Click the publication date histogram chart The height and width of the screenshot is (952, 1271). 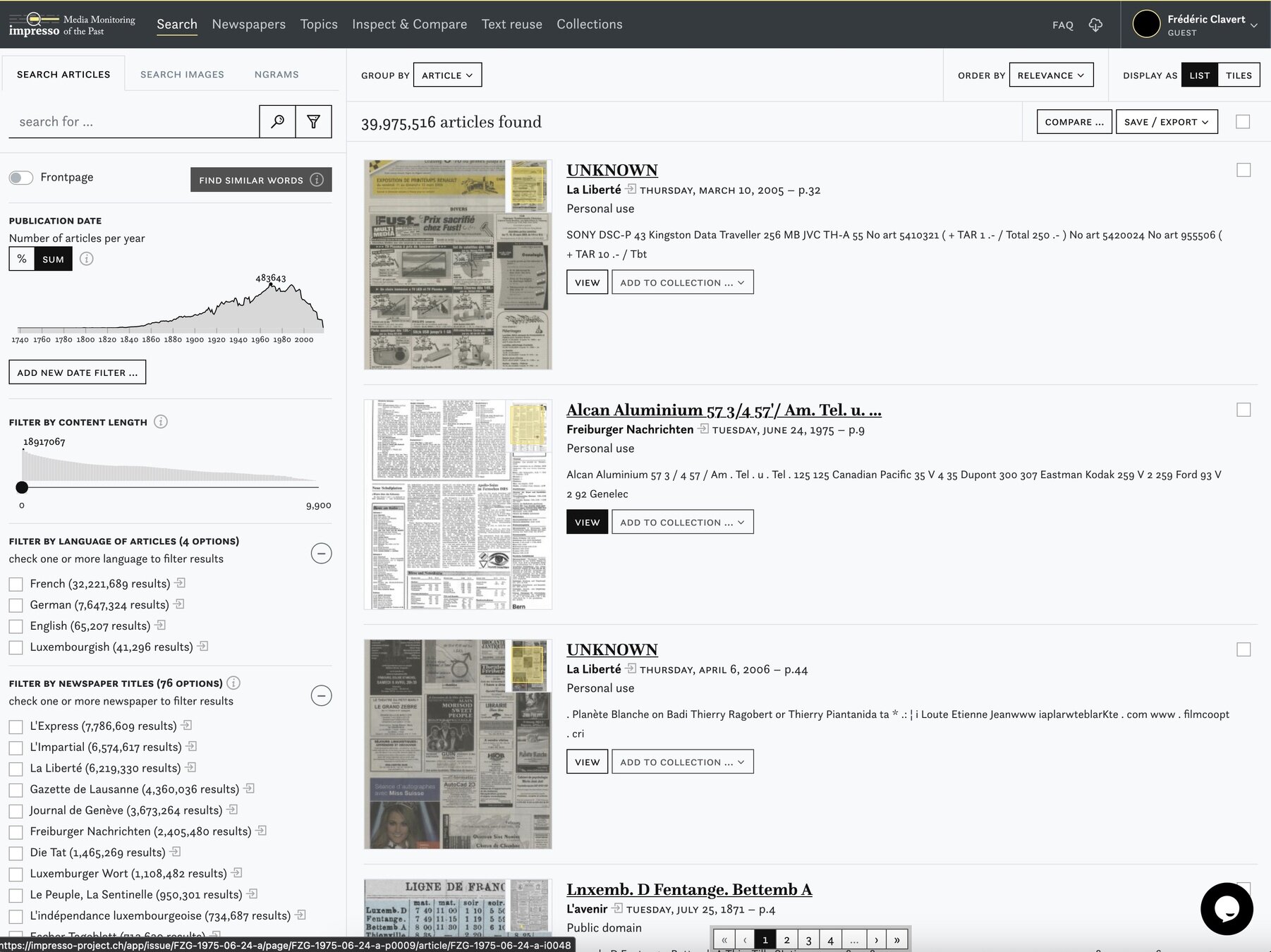click(169, 307)
